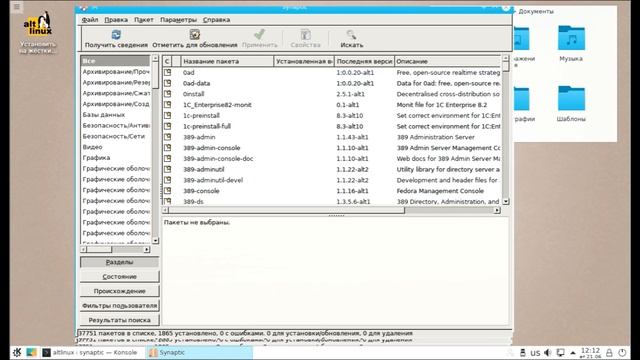Click status box of 1c-preinstall-full
This screenshot has height=360, width=640.
click(x=168, y=126)
